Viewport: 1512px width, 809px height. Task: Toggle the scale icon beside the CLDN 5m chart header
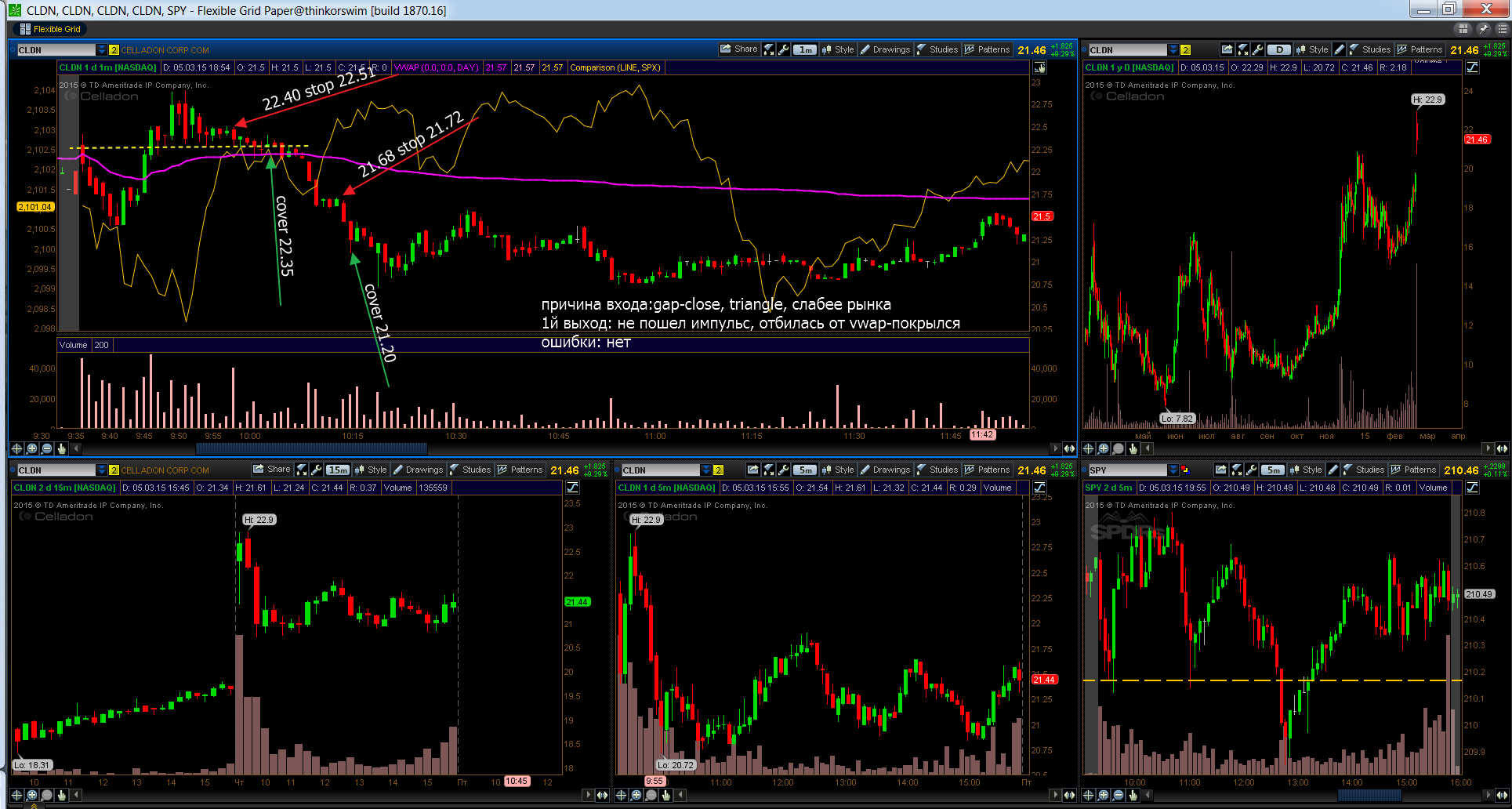[1039, 488]
